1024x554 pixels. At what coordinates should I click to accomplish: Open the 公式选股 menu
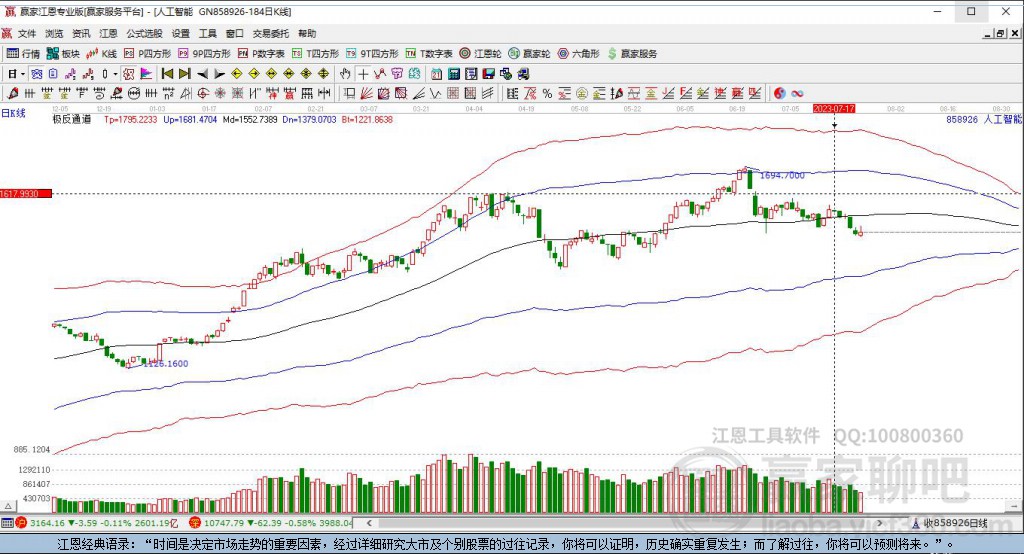(144, 33)
